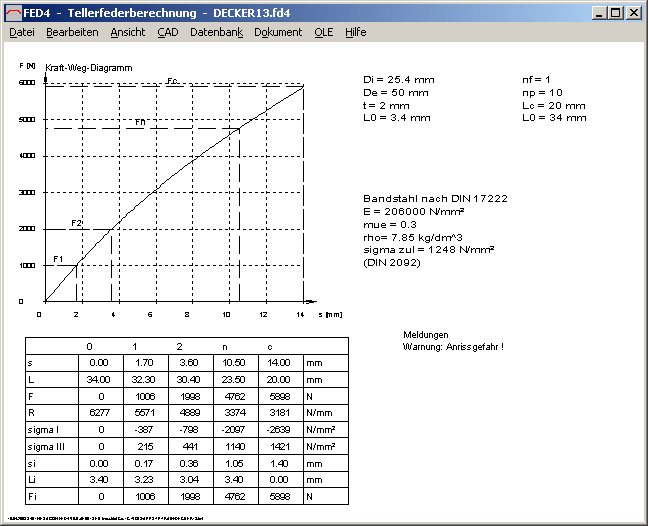This screenshot has width=648, height=526.
Task: Click the FED4 application icon in title bar
Action: 12,12
